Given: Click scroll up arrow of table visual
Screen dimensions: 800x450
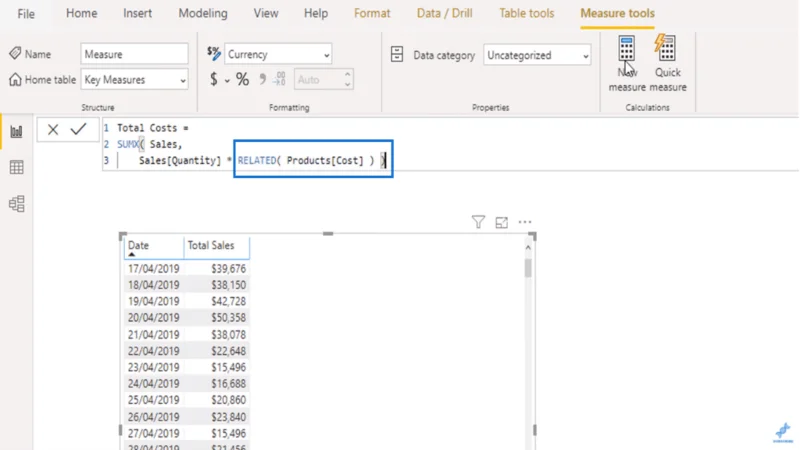Looking at the screenshot, I should [528, 247].
